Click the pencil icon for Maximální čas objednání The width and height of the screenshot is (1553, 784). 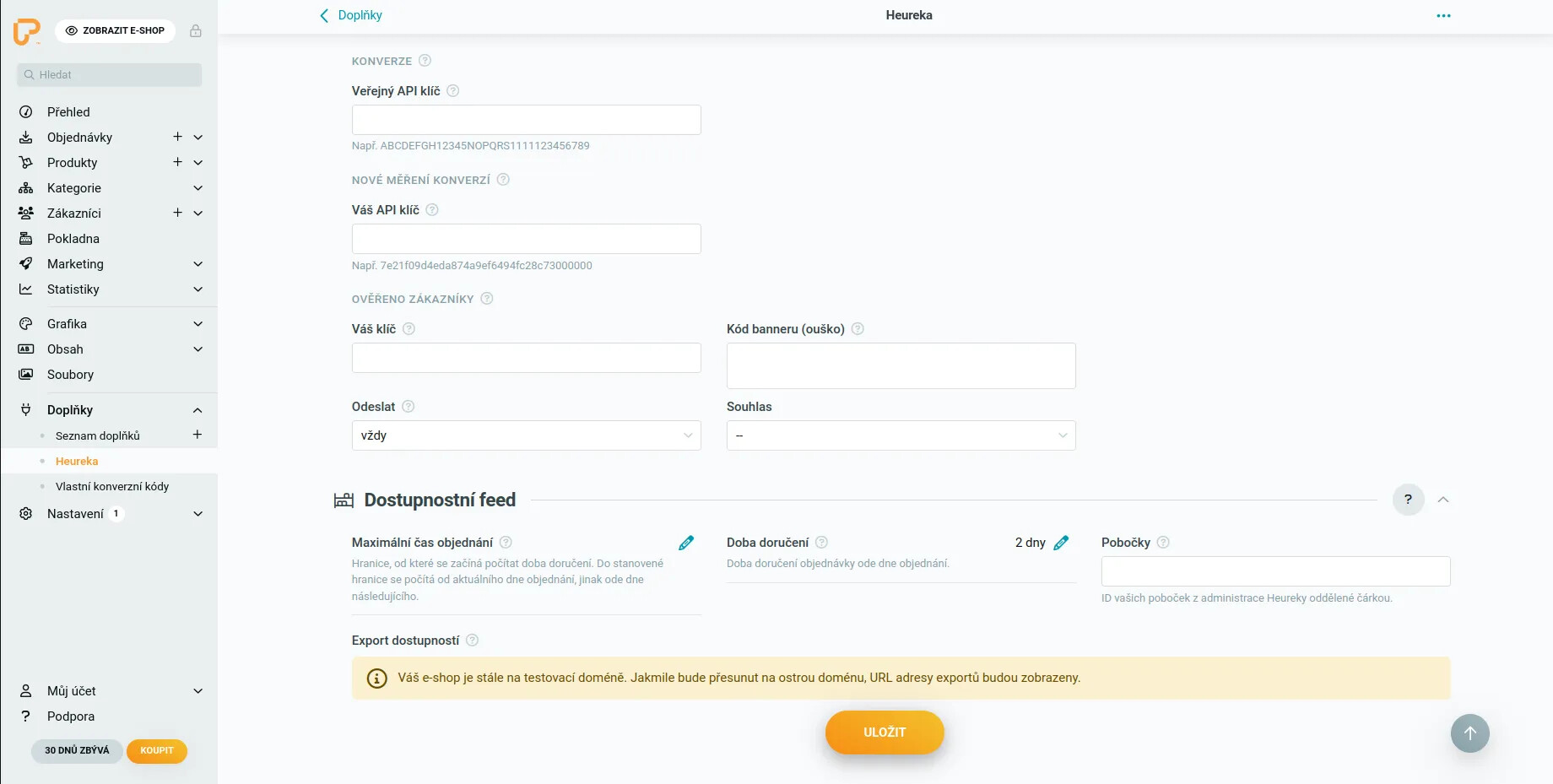(x=686, y=543)
